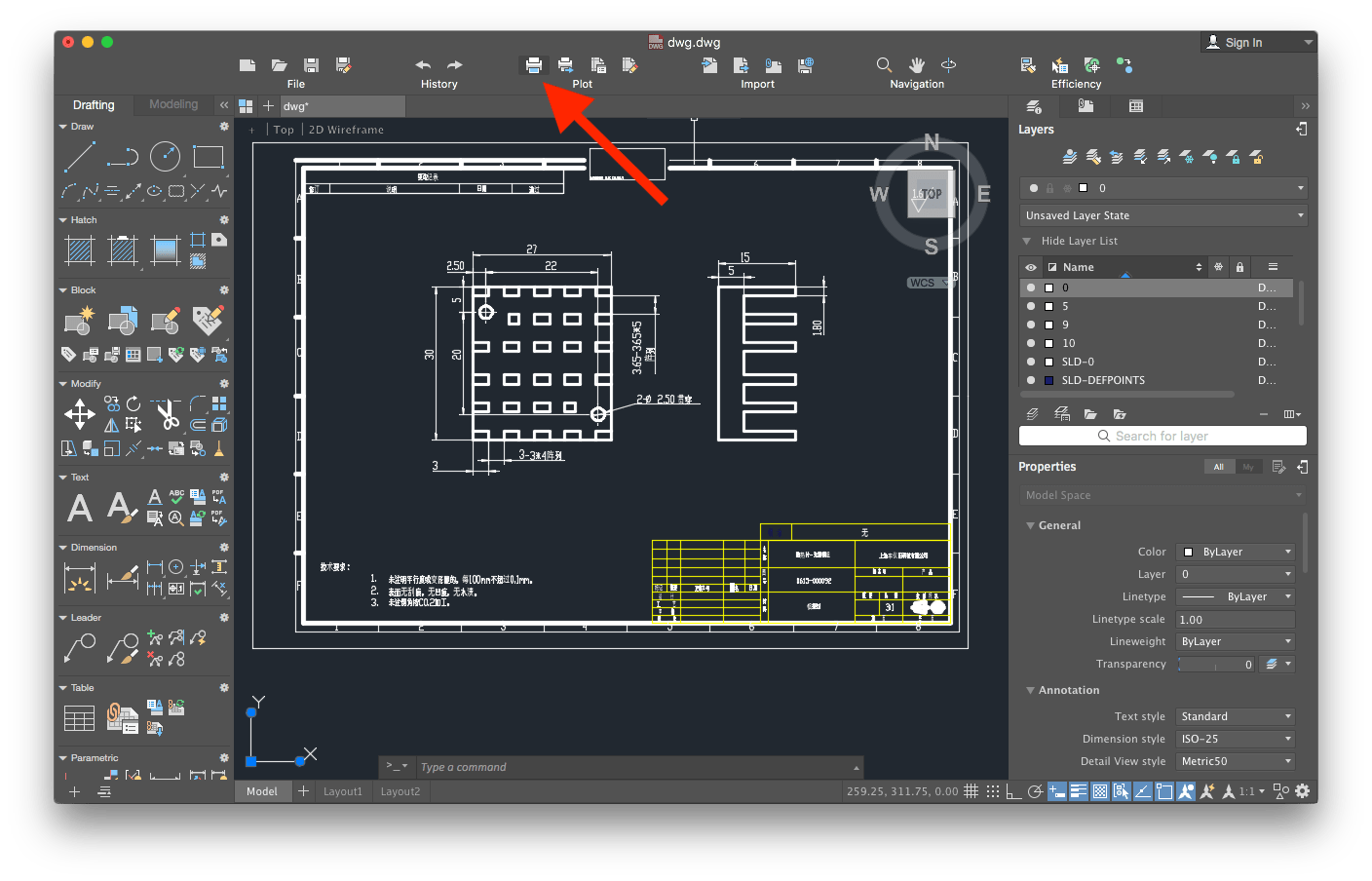The width and height of the screenshot is (1372, 881).
Task: Click the Pan hand navigation icon
Action: pyautogui.click(x=917, y=65)
